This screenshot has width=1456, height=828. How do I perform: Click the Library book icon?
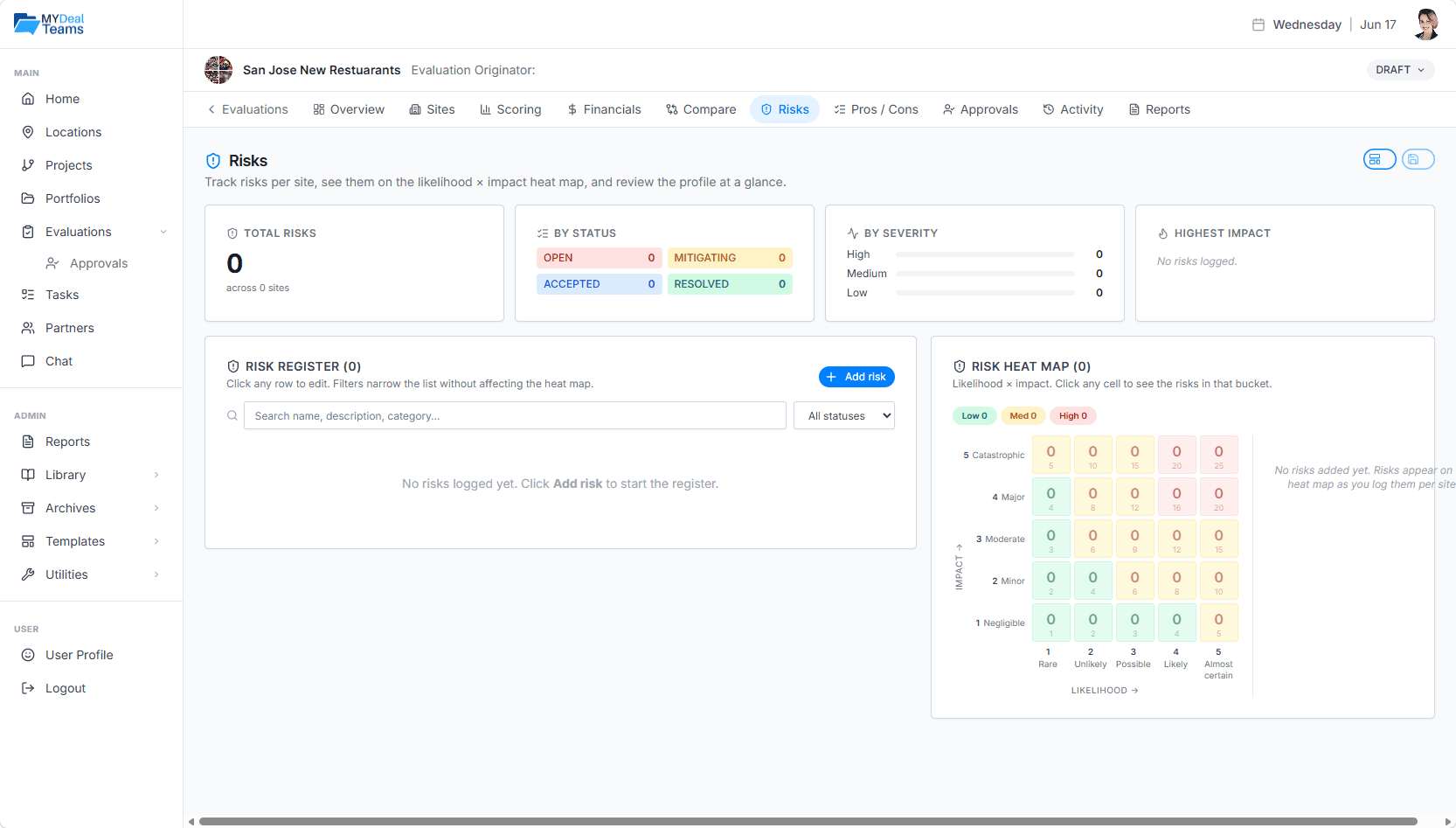click(28, 475)
